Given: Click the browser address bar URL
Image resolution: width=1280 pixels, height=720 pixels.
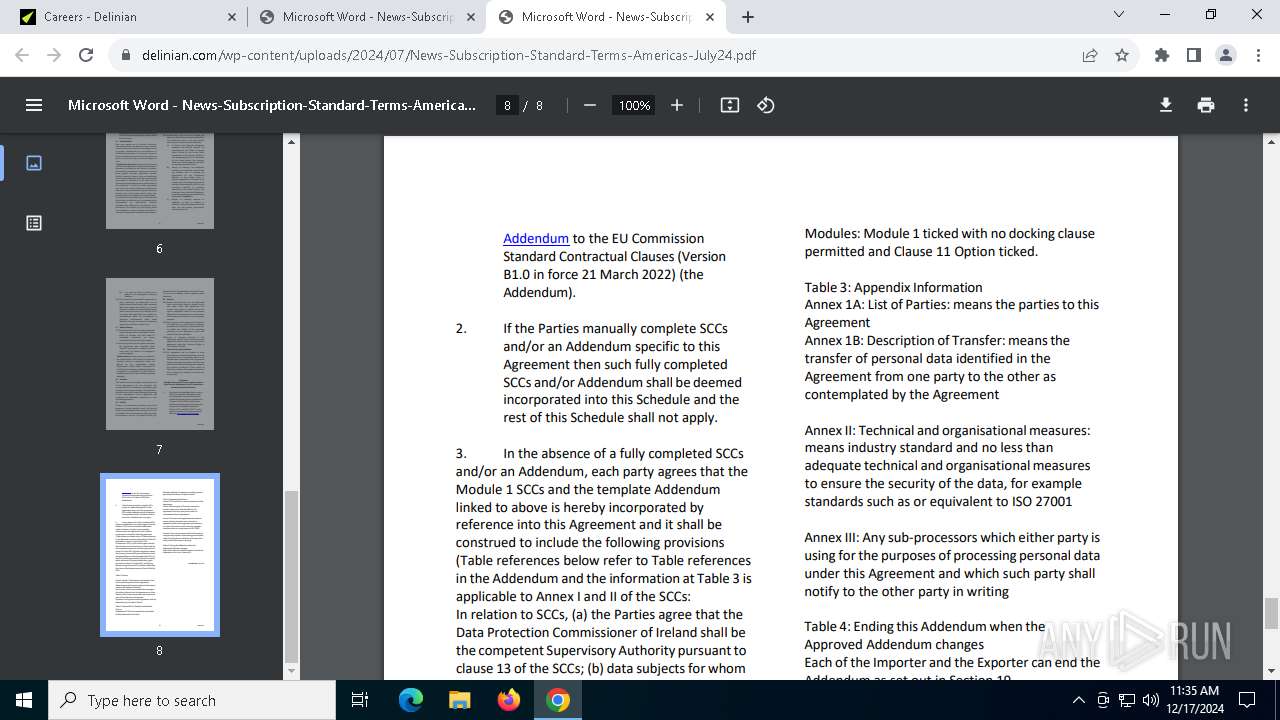Looking at the screenshot, I should (449, 55).
